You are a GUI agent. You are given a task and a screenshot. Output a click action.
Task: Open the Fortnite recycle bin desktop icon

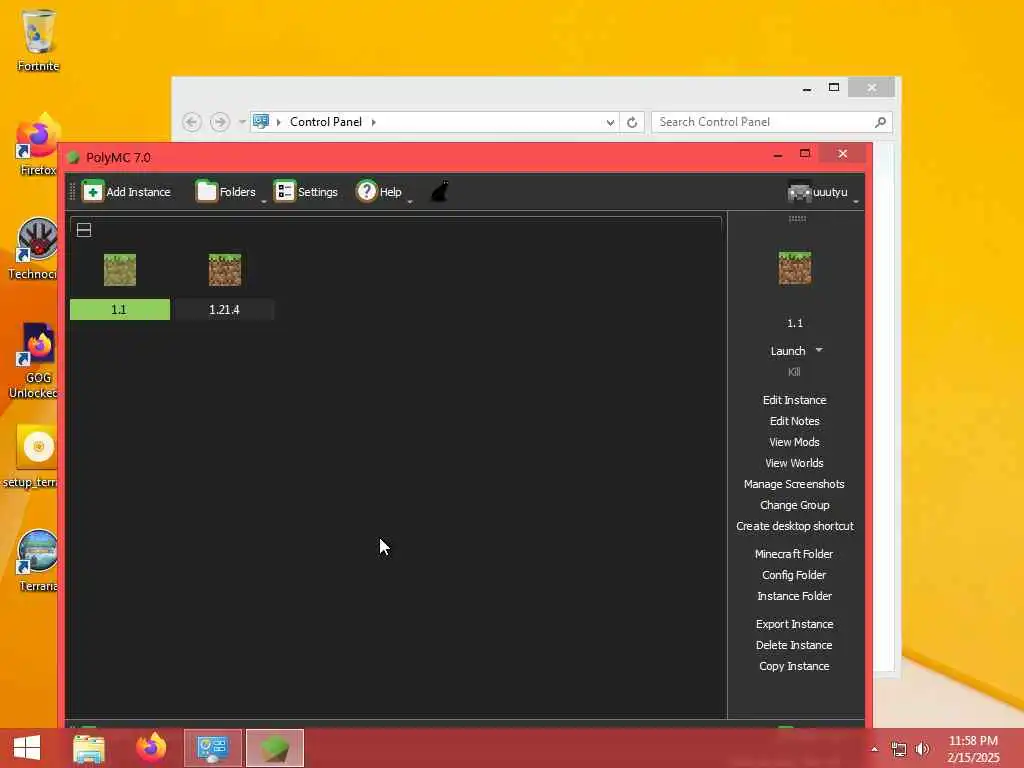38,39
